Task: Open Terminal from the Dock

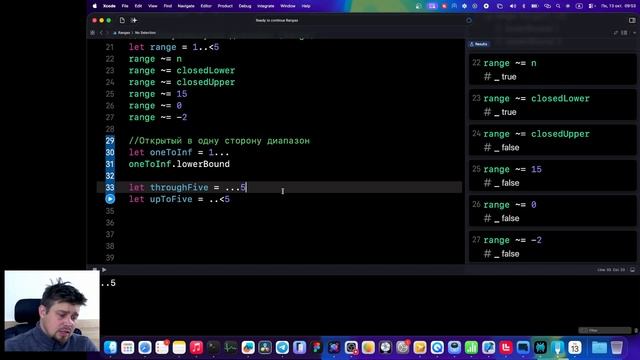Action: tap(213, 347)
